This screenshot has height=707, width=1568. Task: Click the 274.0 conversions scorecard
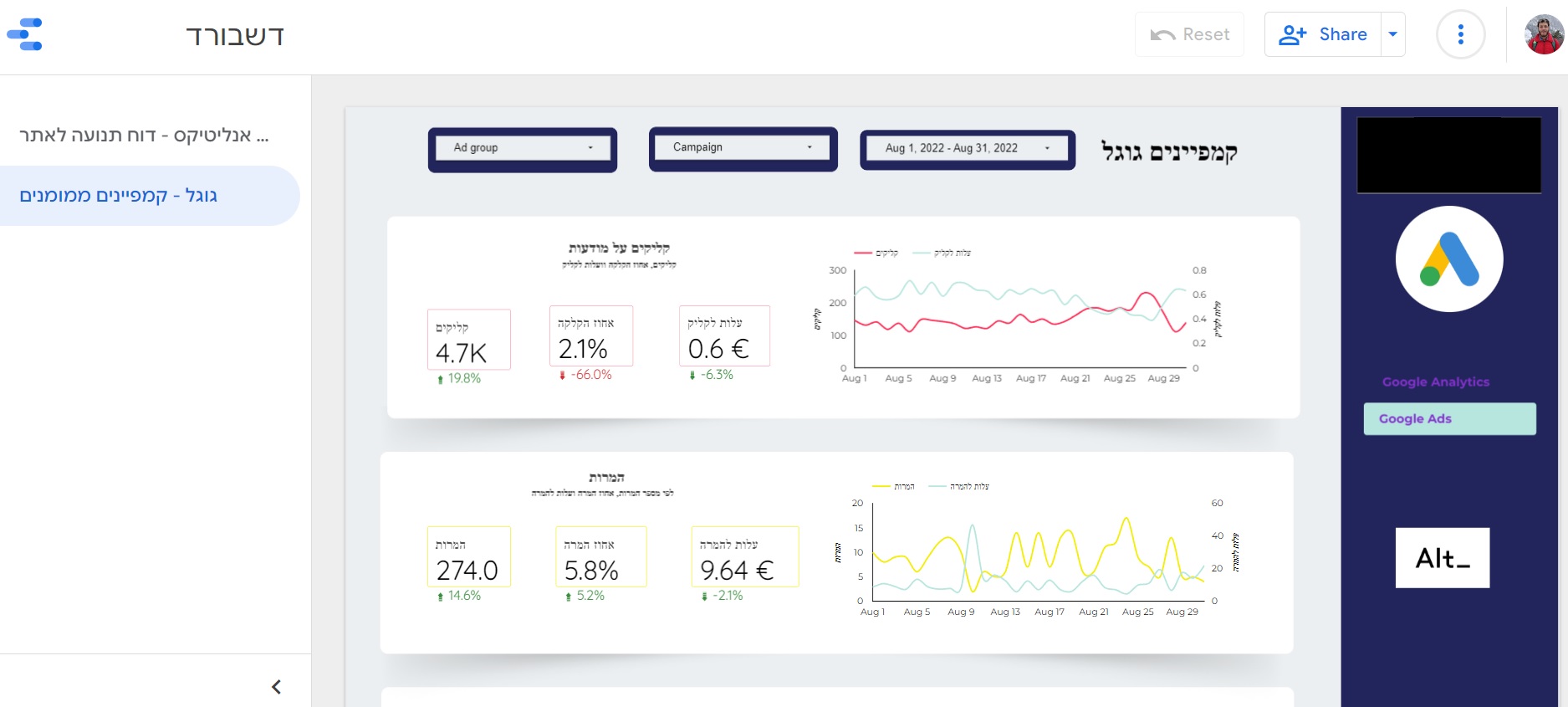click(468, 558)
